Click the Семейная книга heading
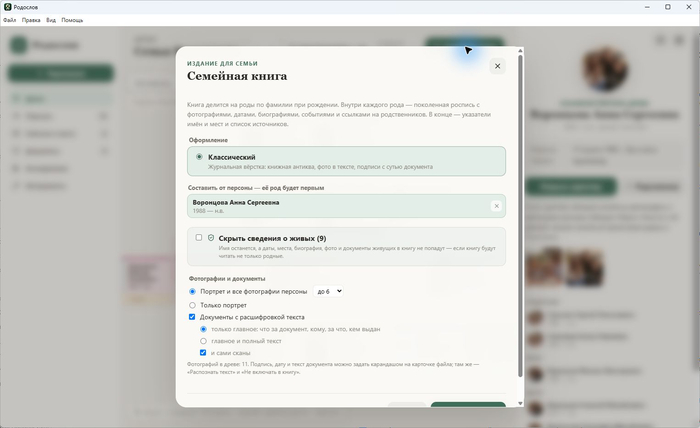 tap(237, 76)
